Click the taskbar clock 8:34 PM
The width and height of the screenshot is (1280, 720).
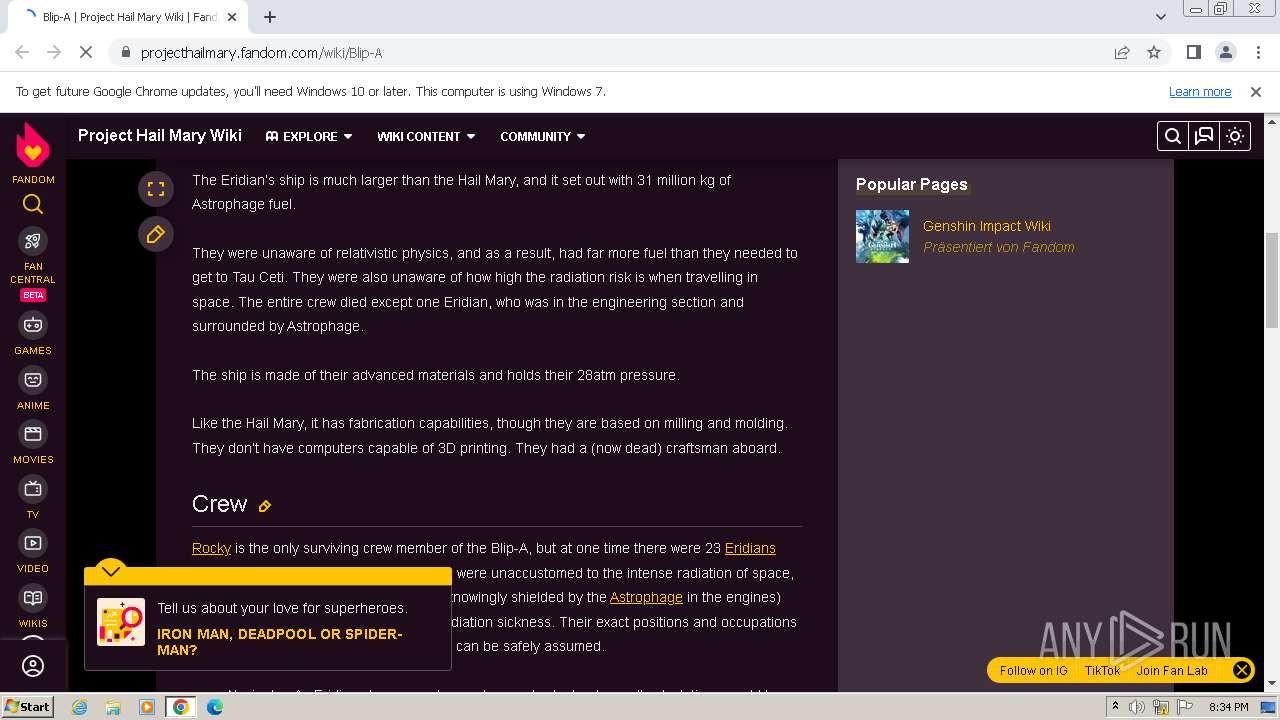coord(1228,707)
